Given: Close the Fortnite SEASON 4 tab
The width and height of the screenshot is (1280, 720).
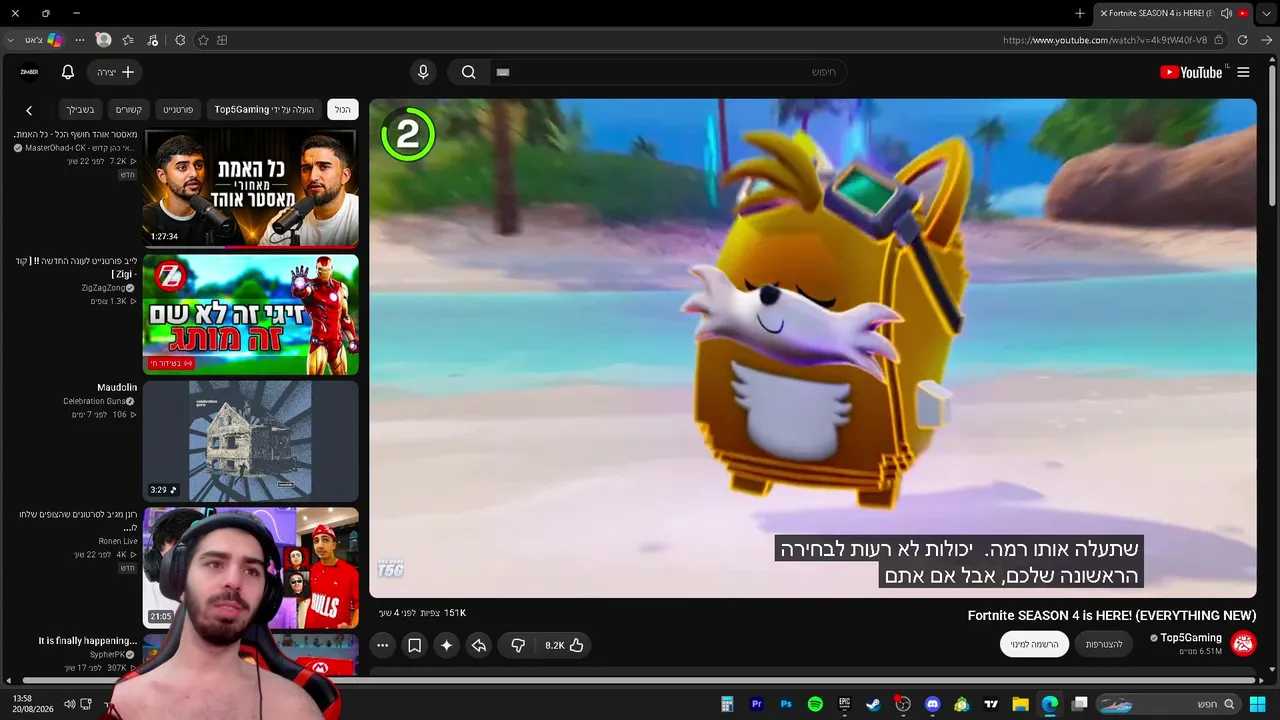Looking at the screenshot, I should pos(1104,13).
